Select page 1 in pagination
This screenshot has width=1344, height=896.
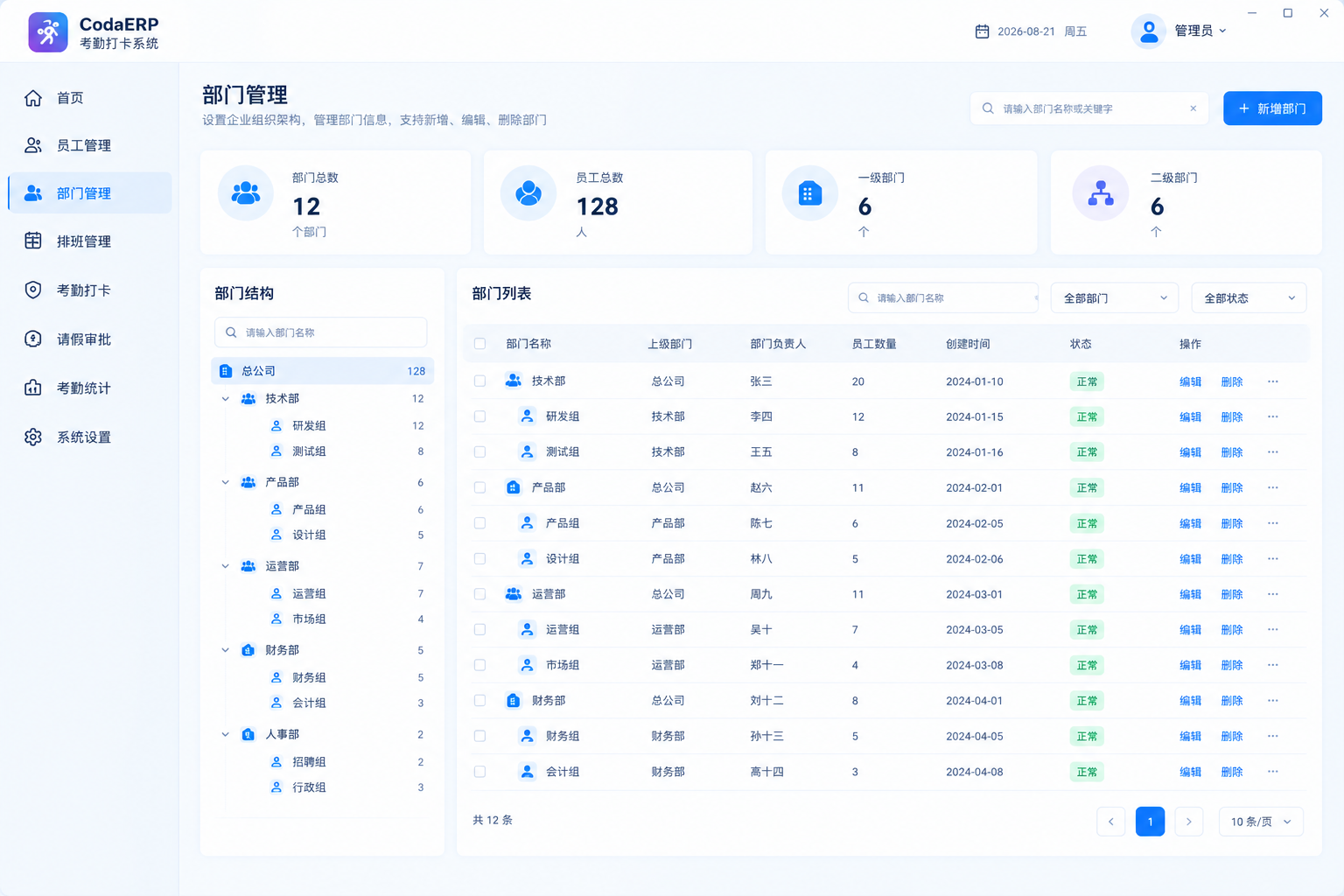[x=1150, y=822]
